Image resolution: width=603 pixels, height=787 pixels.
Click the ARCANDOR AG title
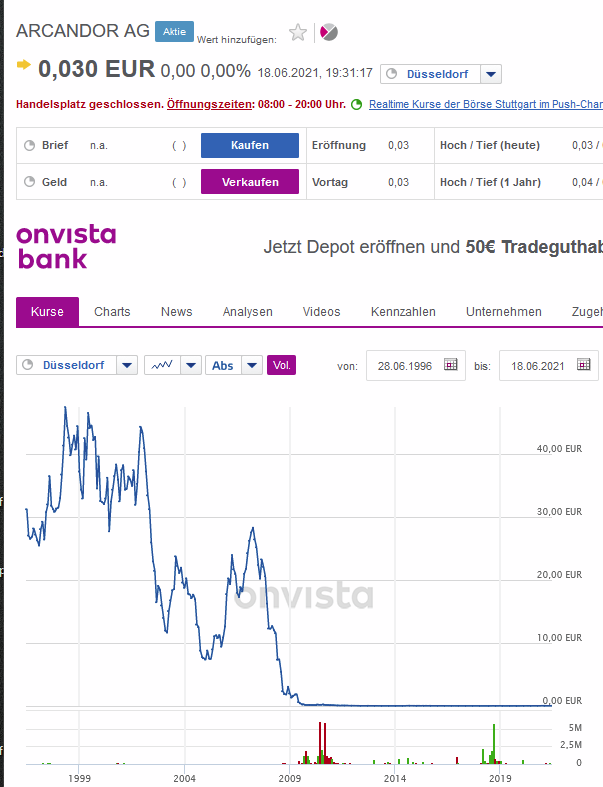tap(83, 31)
